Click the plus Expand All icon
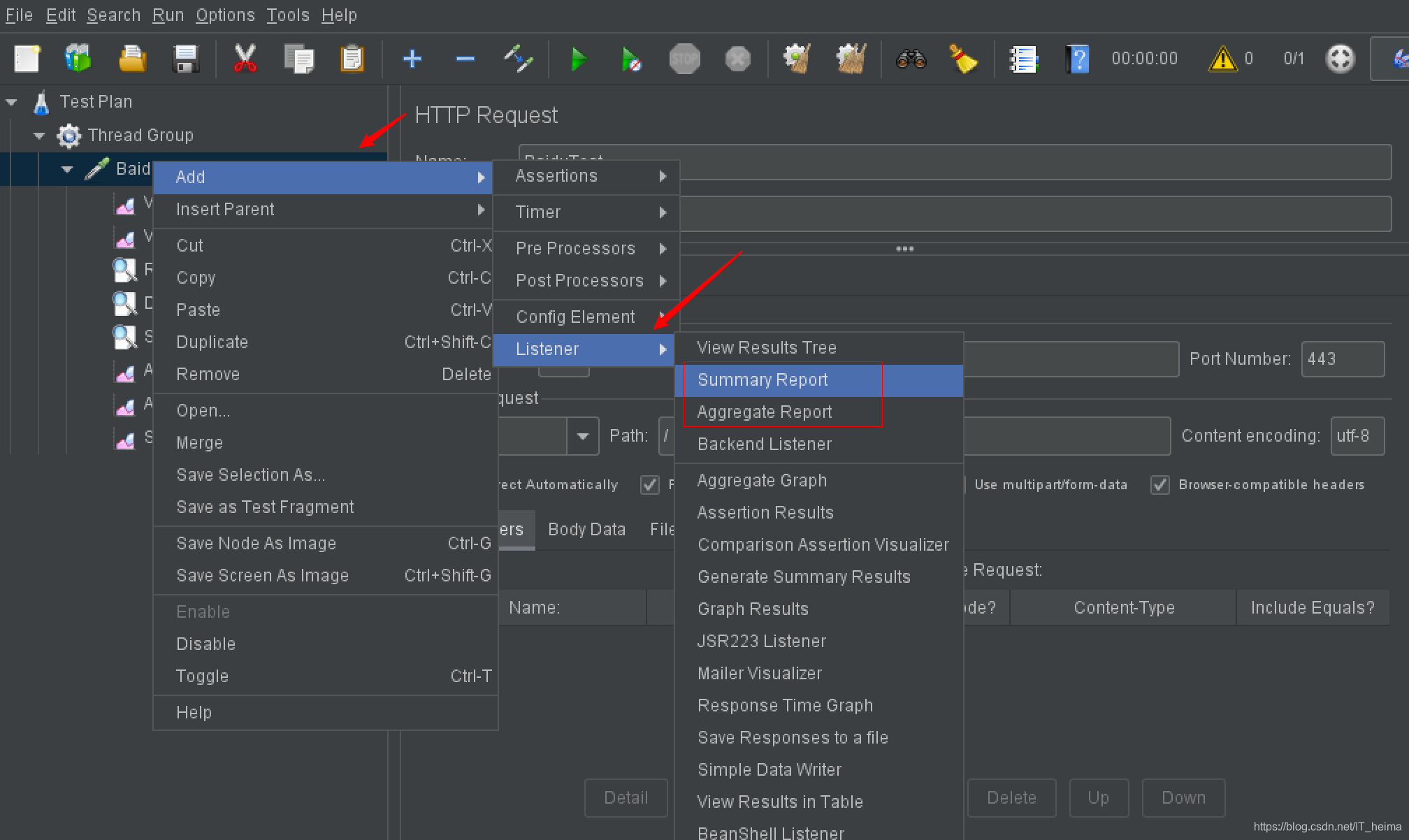This screenshot has height=840, width=1409. click(412, 59)
